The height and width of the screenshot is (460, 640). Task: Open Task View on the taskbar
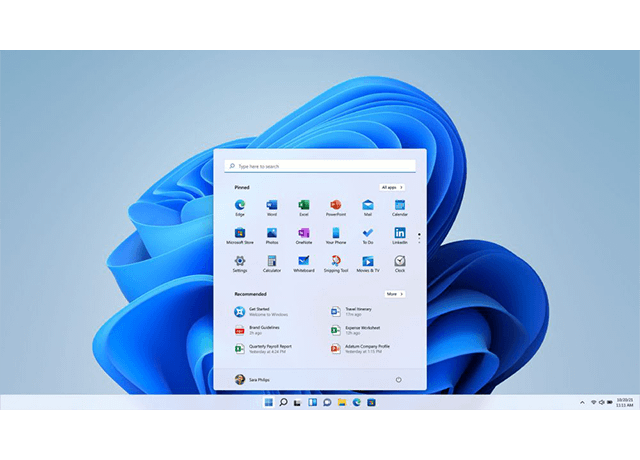(298, 402)
